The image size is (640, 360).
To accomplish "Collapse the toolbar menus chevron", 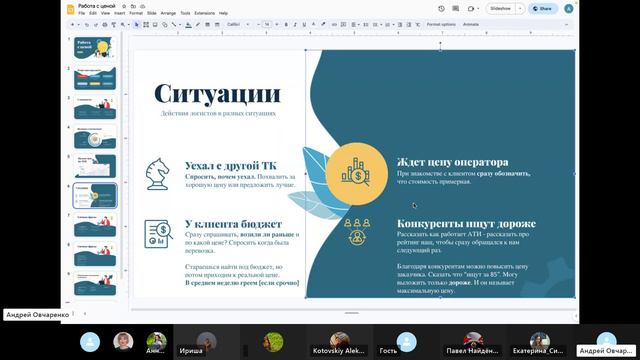I will coord(567,24).
